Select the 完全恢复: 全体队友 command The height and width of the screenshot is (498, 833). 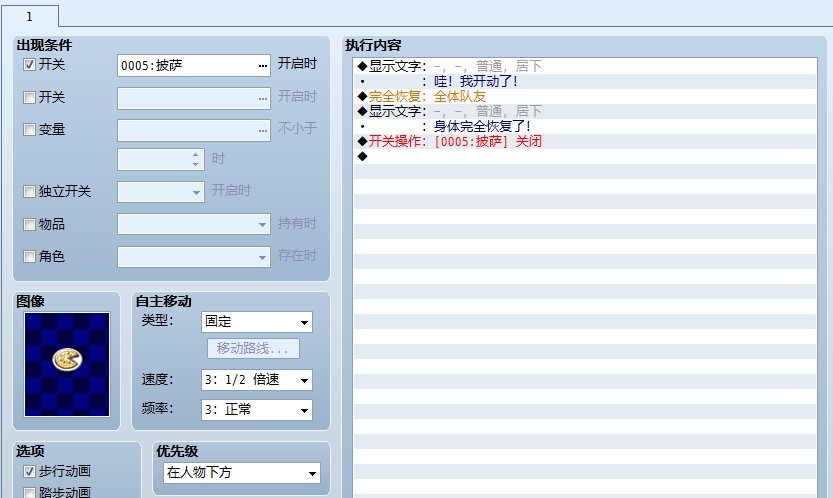pos(585,96)
